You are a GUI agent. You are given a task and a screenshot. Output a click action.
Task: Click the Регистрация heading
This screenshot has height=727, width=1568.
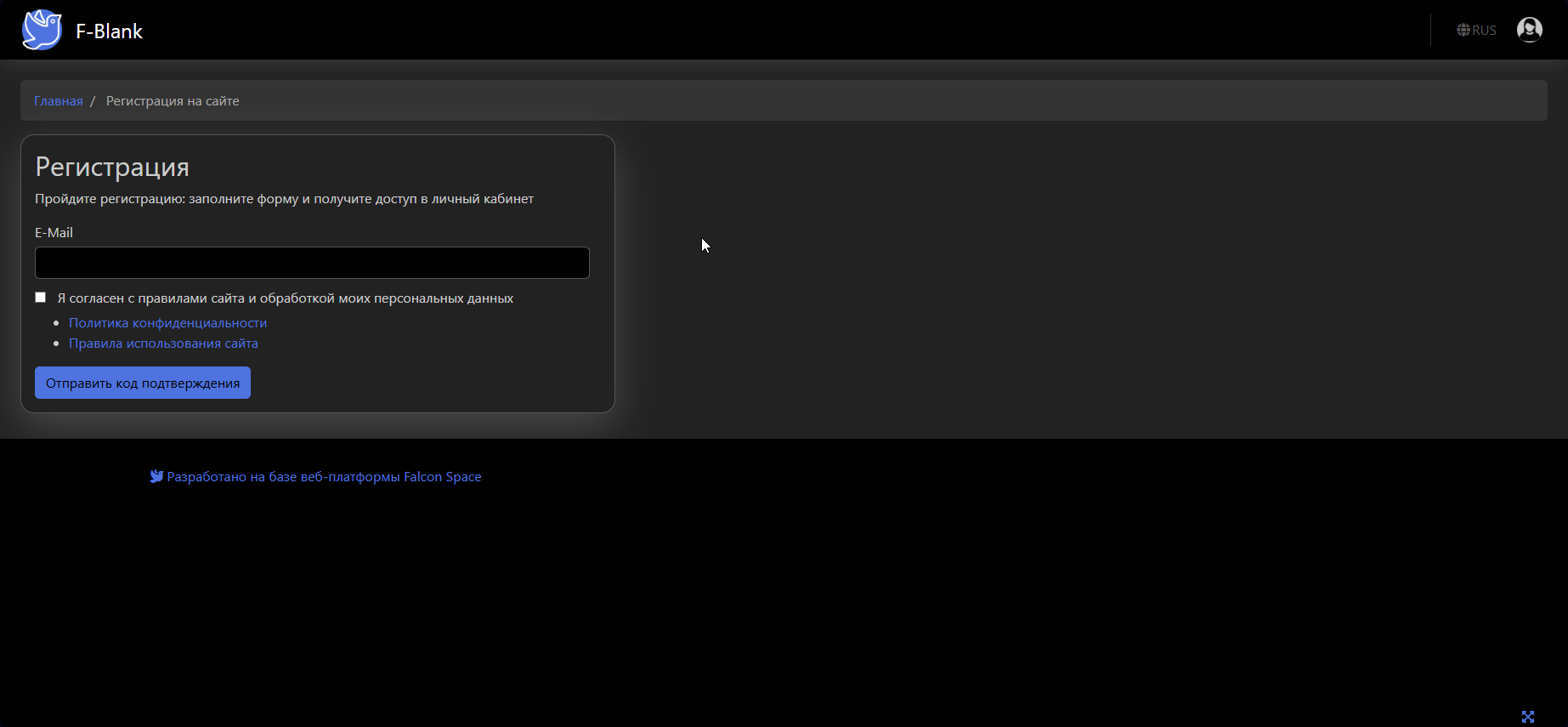pyautogui.click(x=112, y=167)
